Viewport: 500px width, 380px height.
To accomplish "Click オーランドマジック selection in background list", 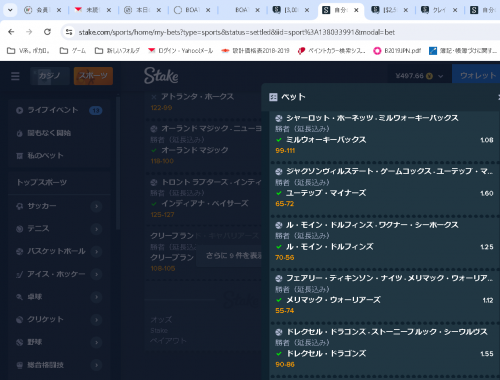I will (195, 150).
